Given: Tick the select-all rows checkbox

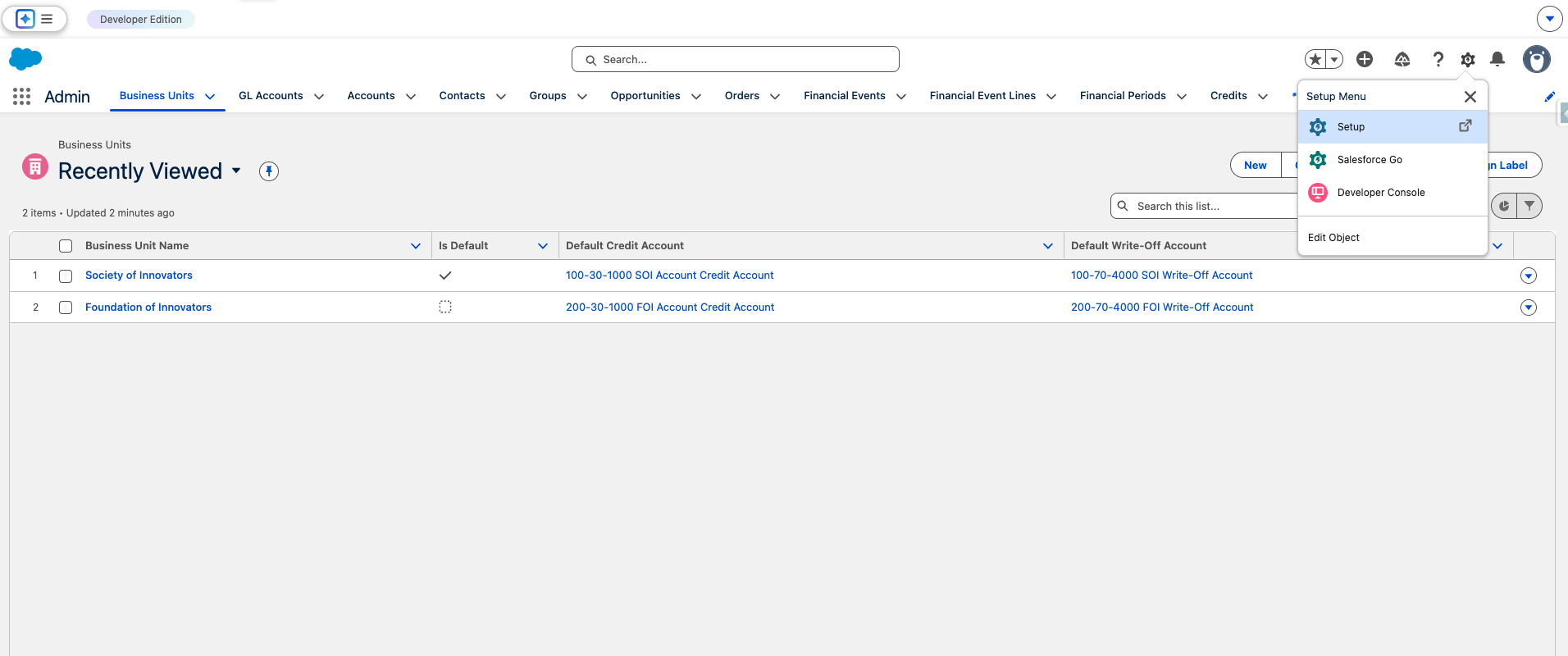Looking at the screenshot, I should pyautogui.click(x=66, y=246).
